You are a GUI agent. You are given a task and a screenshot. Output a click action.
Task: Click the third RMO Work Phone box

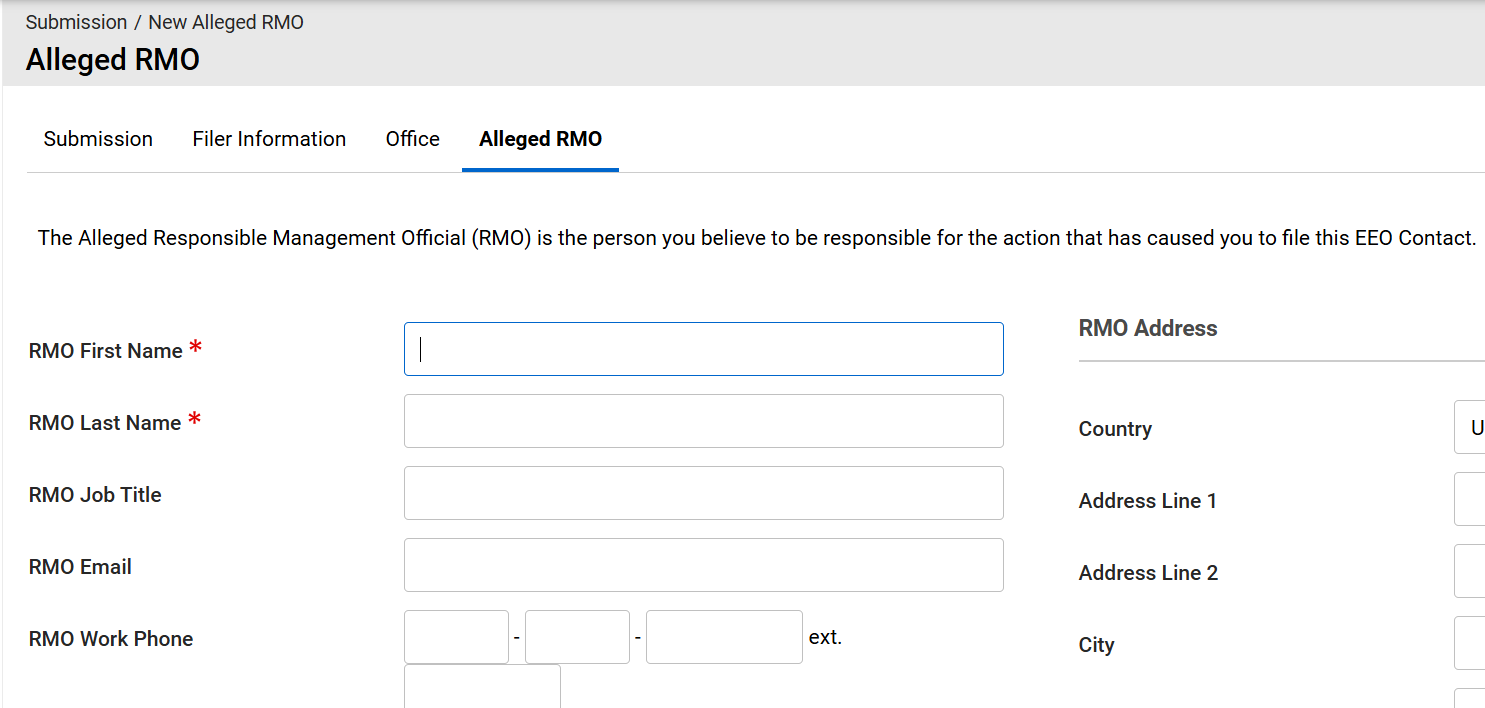tap(724, 637)
